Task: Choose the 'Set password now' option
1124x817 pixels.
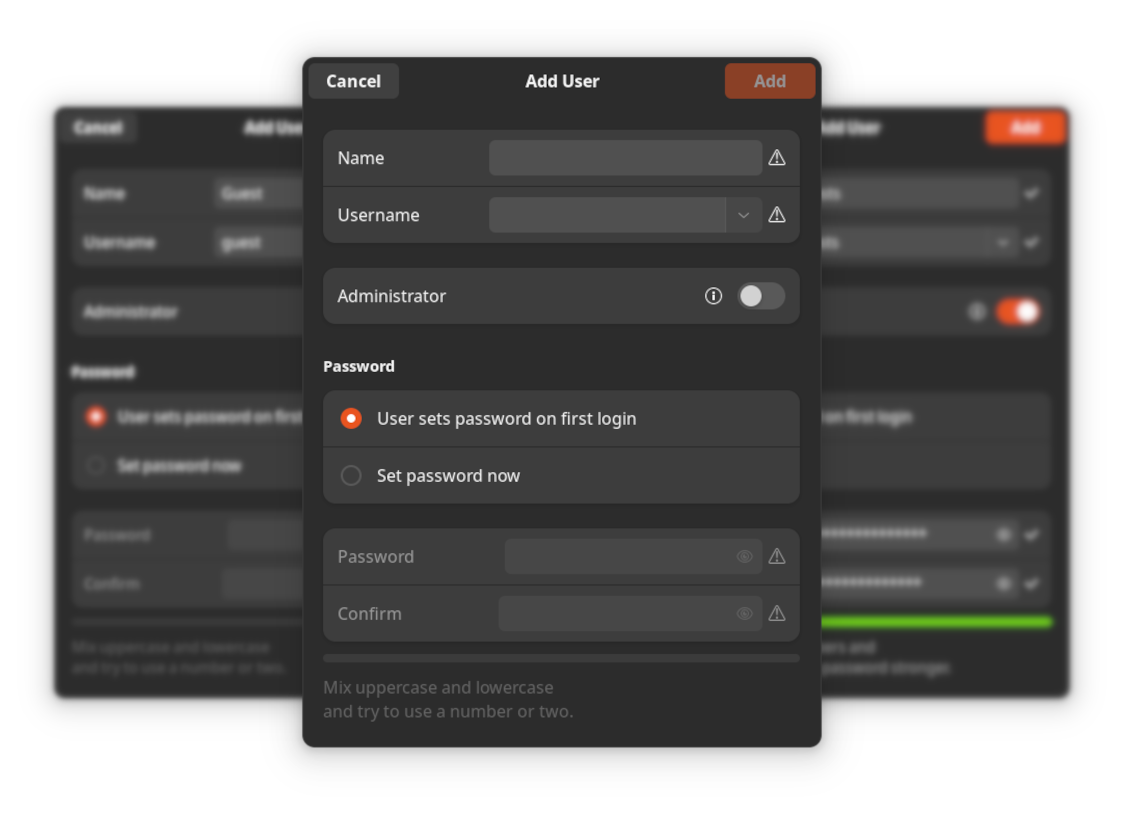Action: pyautogui.click(x=351, y=475)
